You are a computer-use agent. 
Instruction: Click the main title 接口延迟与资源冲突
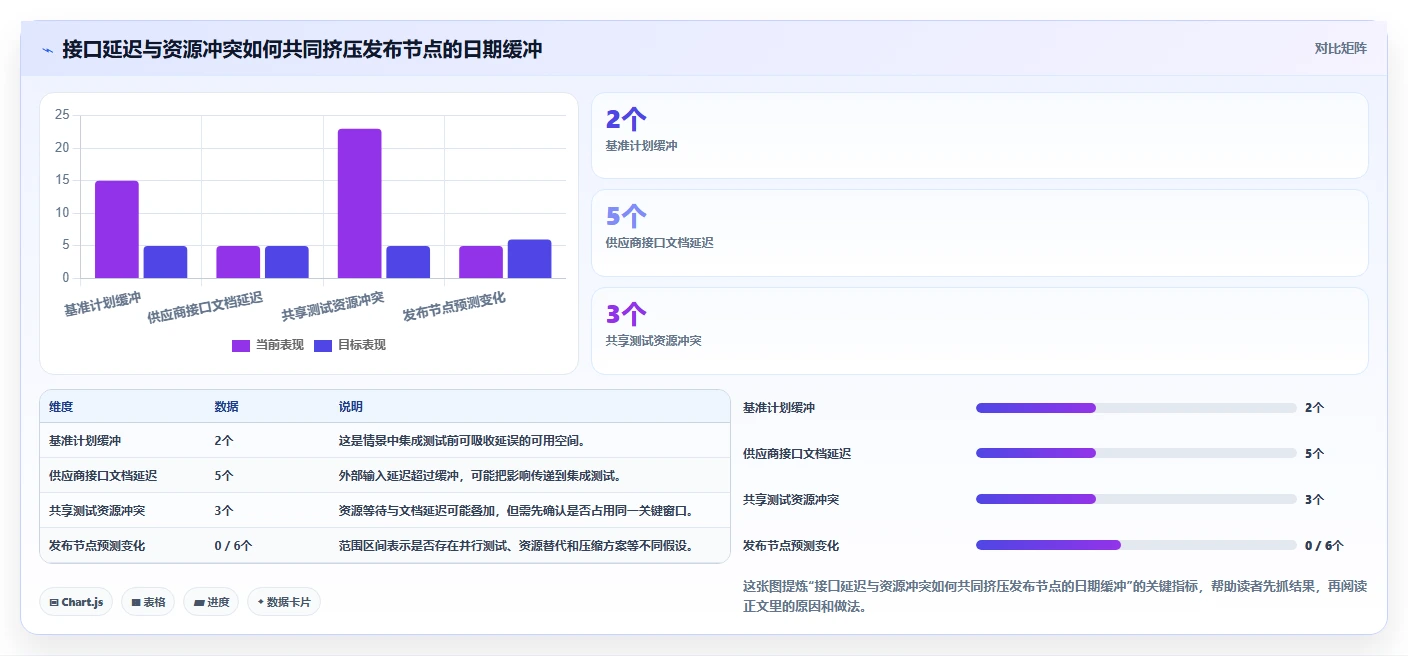click(x=302, y=49)
